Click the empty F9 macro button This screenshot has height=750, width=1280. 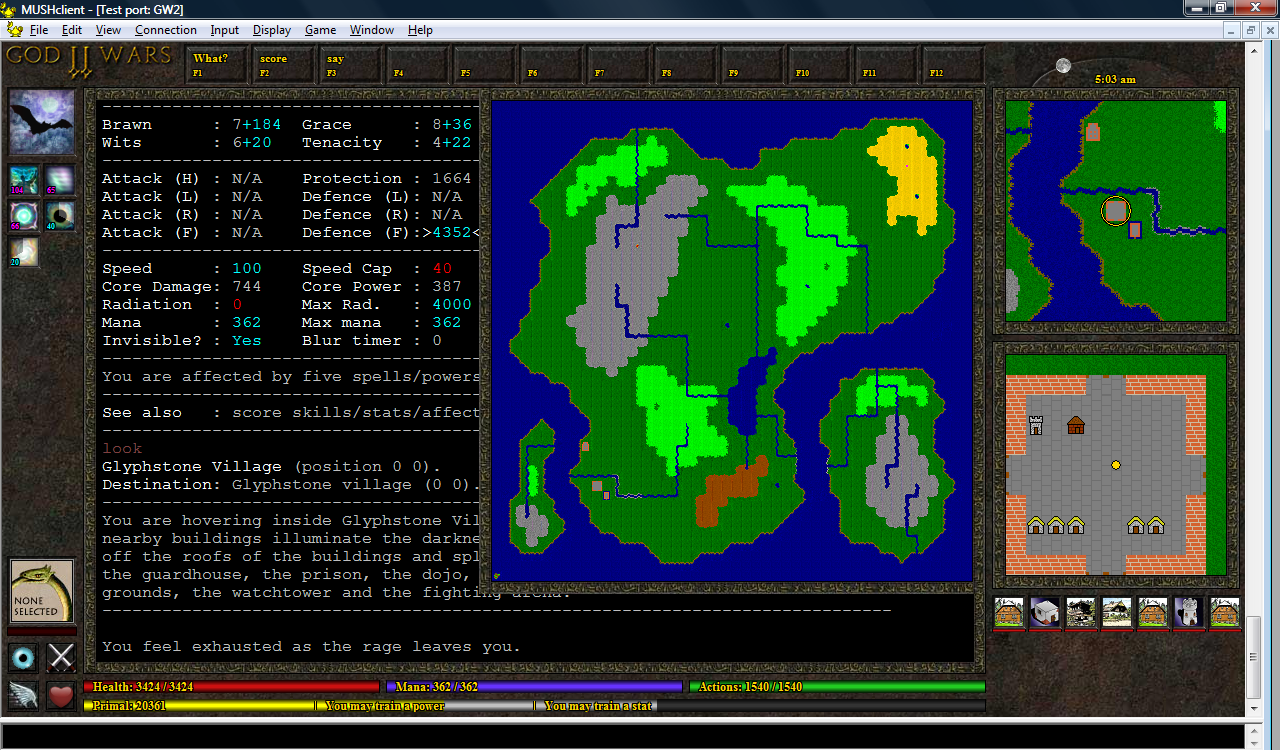(x=753, y=65)
